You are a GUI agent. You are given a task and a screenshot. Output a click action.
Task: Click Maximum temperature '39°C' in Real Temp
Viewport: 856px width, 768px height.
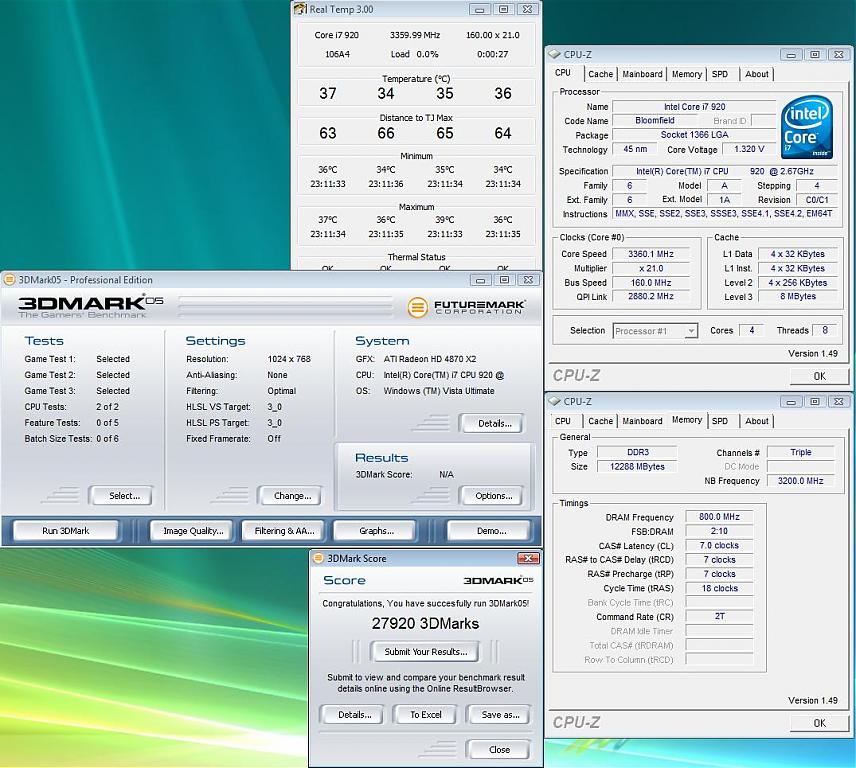coord(445,219)
